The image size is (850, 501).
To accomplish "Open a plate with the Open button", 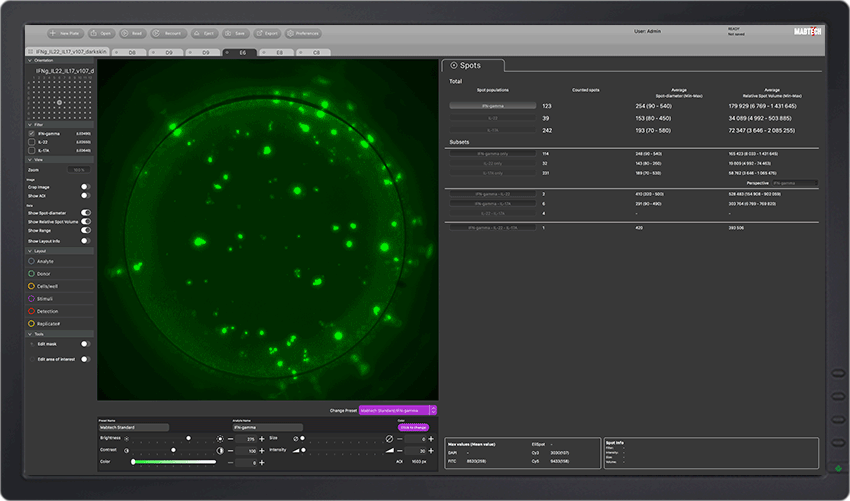I will [x=103, y=33].
